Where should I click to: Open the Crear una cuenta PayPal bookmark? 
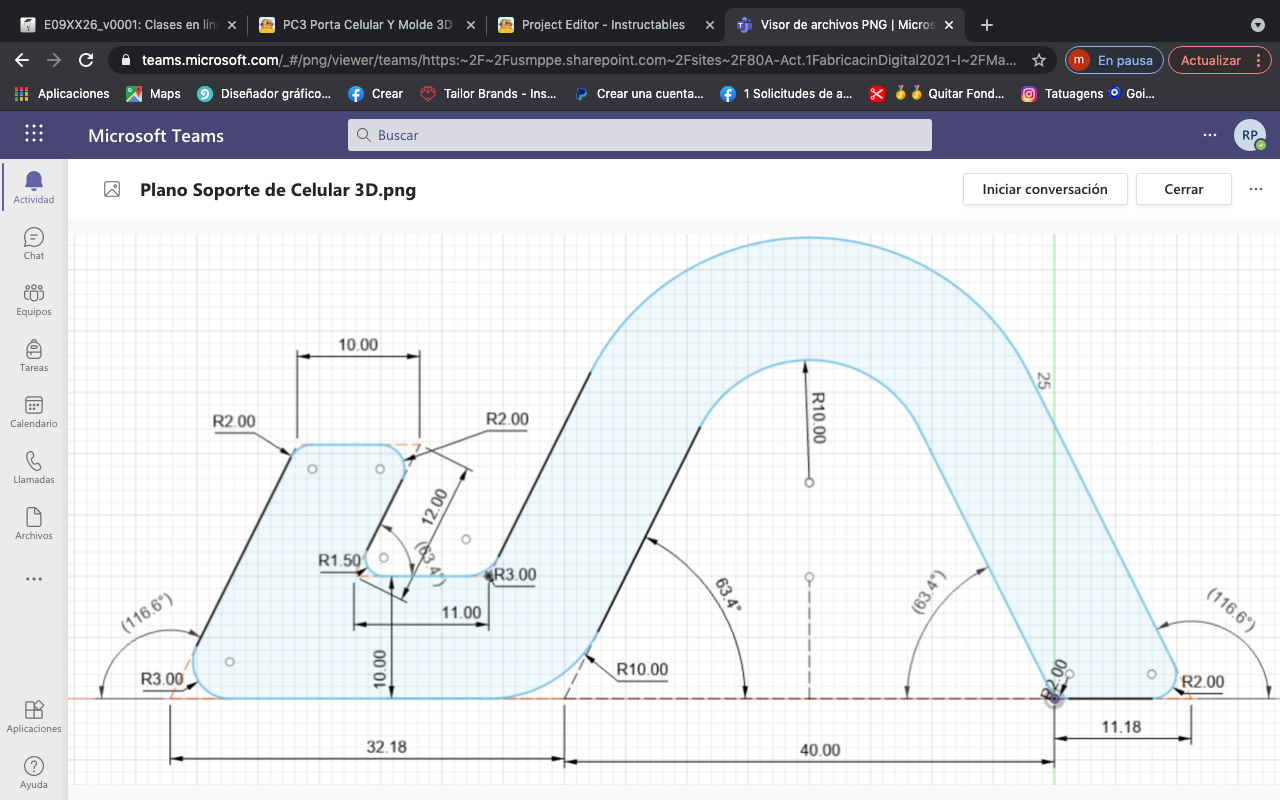(x=639, y=94)
